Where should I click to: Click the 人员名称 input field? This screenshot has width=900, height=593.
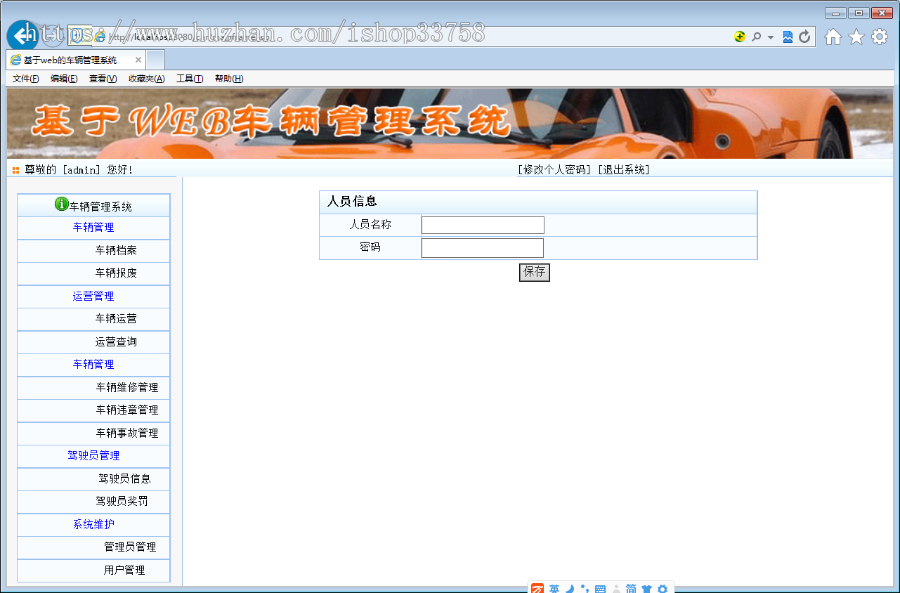pyautogui.click(x=482, y=225)
